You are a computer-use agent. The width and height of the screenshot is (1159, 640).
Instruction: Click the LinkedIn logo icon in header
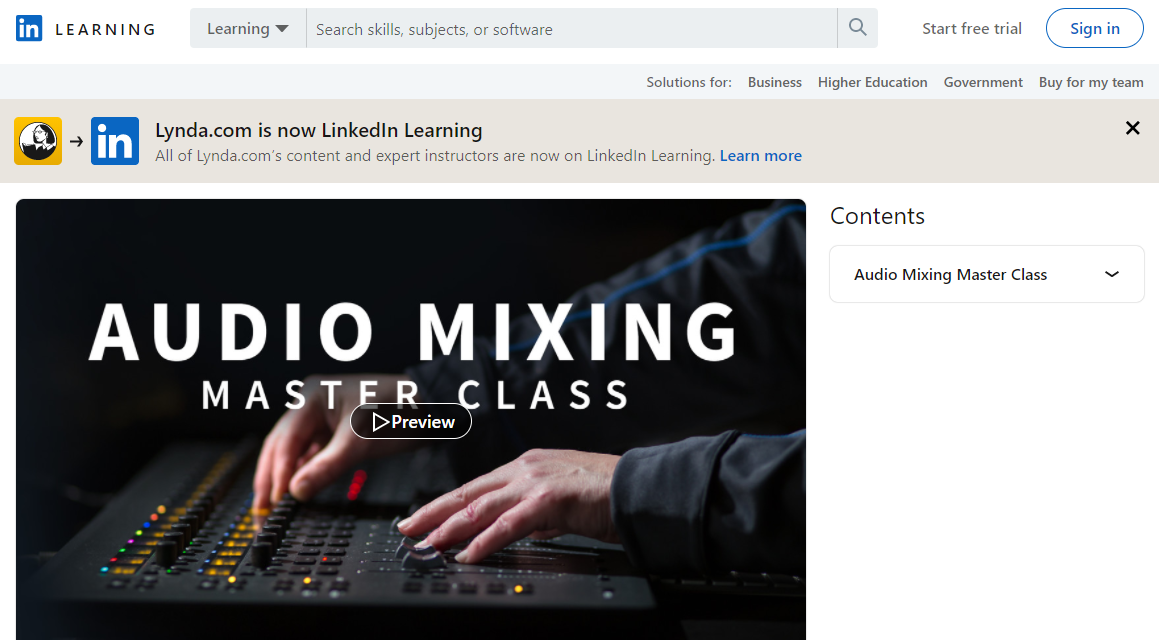(29, 29)
